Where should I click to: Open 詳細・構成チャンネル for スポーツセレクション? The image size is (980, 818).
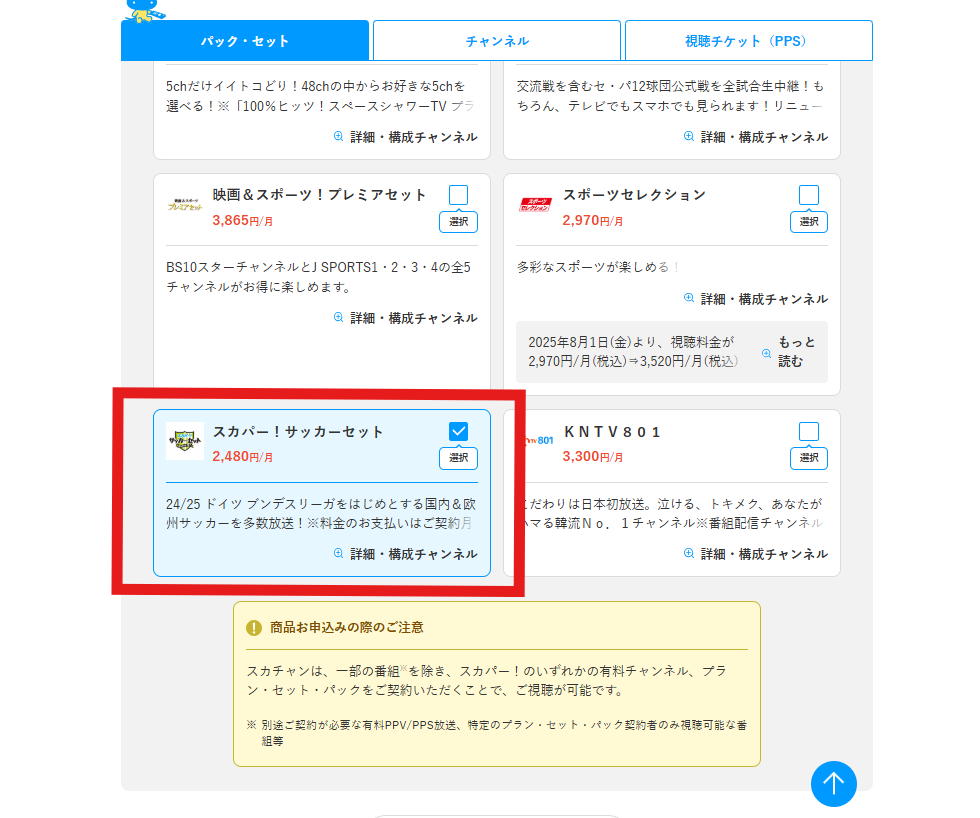756,299
